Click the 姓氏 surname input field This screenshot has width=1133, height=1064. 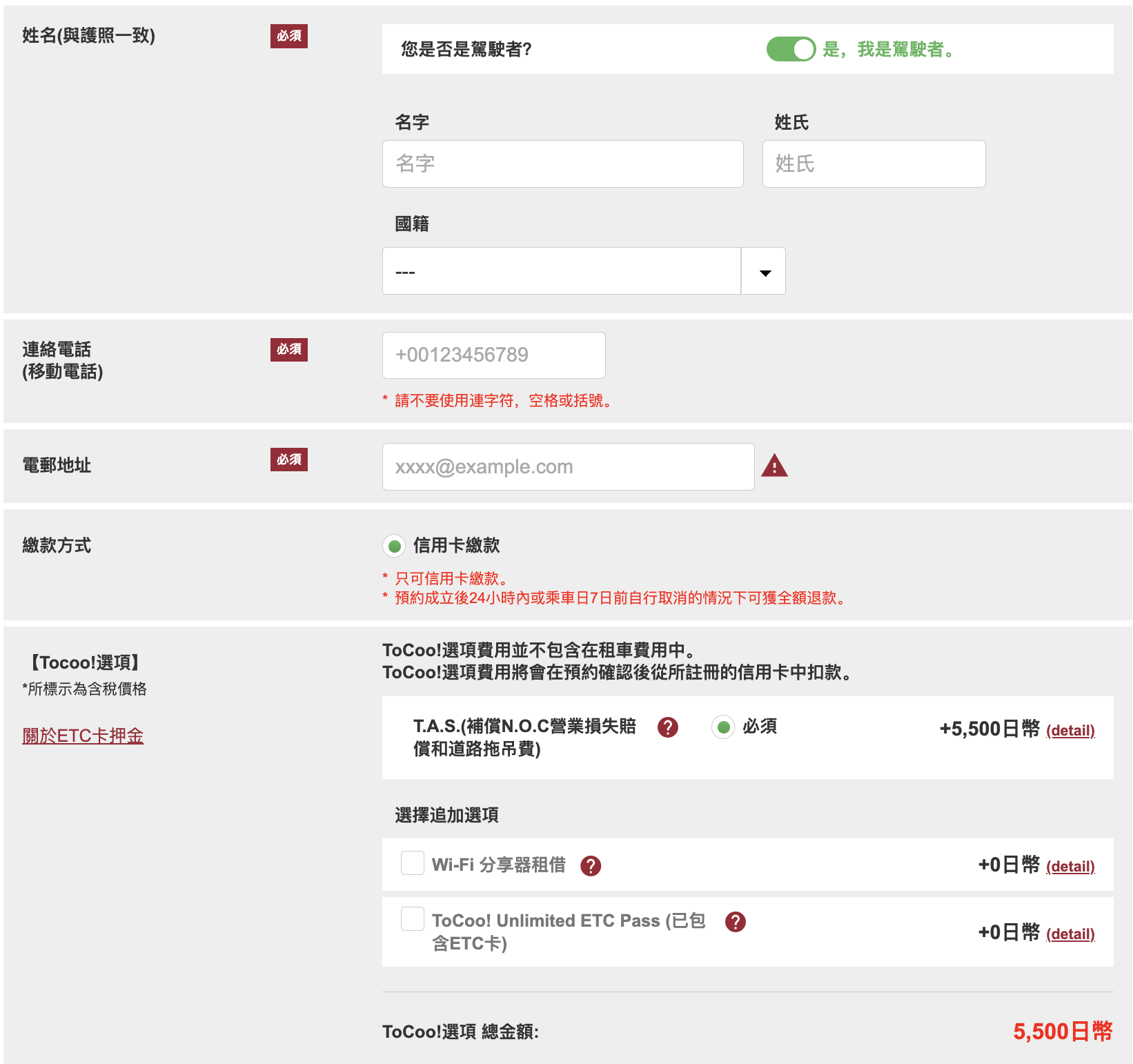pyautogui.click(x=874, y=164)
